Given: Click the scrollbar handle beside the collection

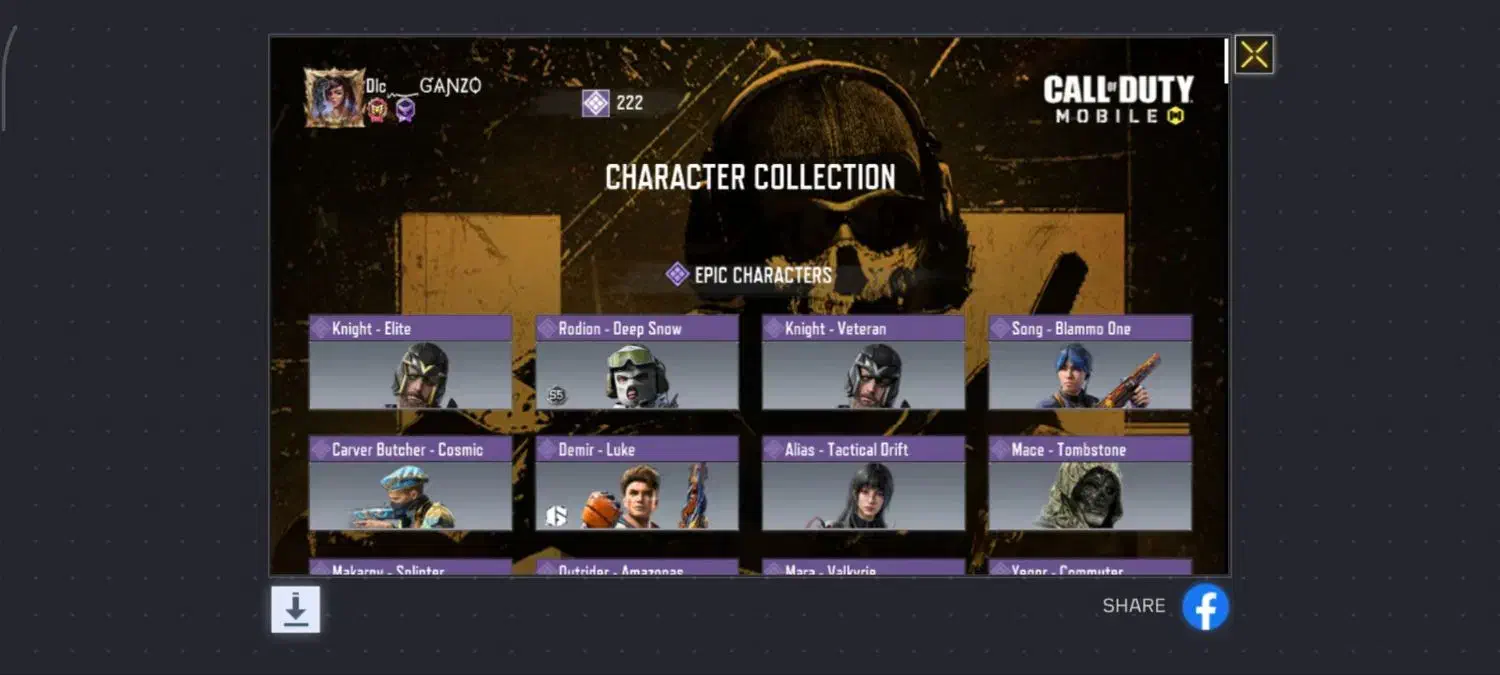Looking at the screenshot, I should 1227,61.
